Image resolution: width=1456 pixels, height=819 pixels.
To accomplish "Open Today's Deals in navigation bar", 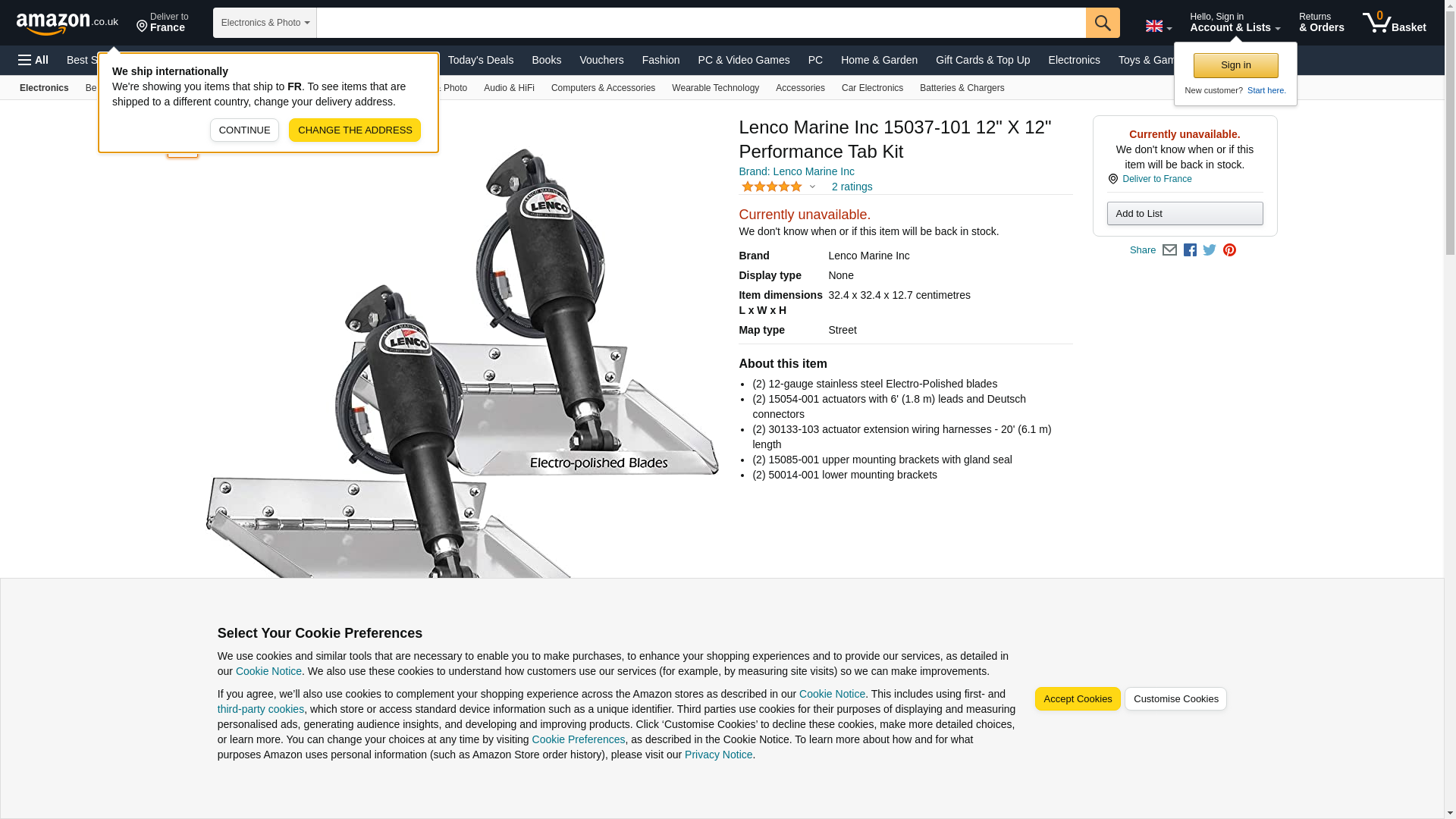I will coord(480,60).
